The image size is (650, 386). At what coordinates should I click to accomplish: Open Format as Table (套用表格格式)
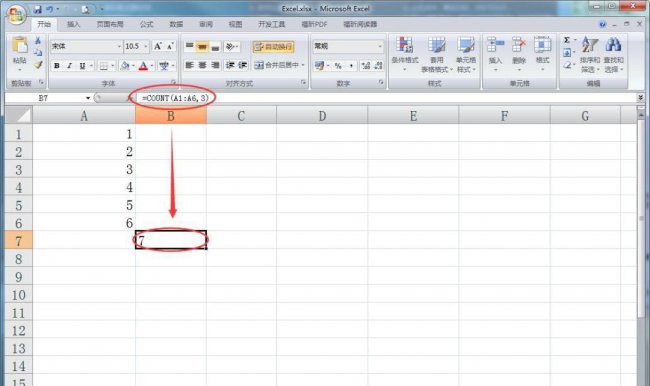click(x=437, y=54)
